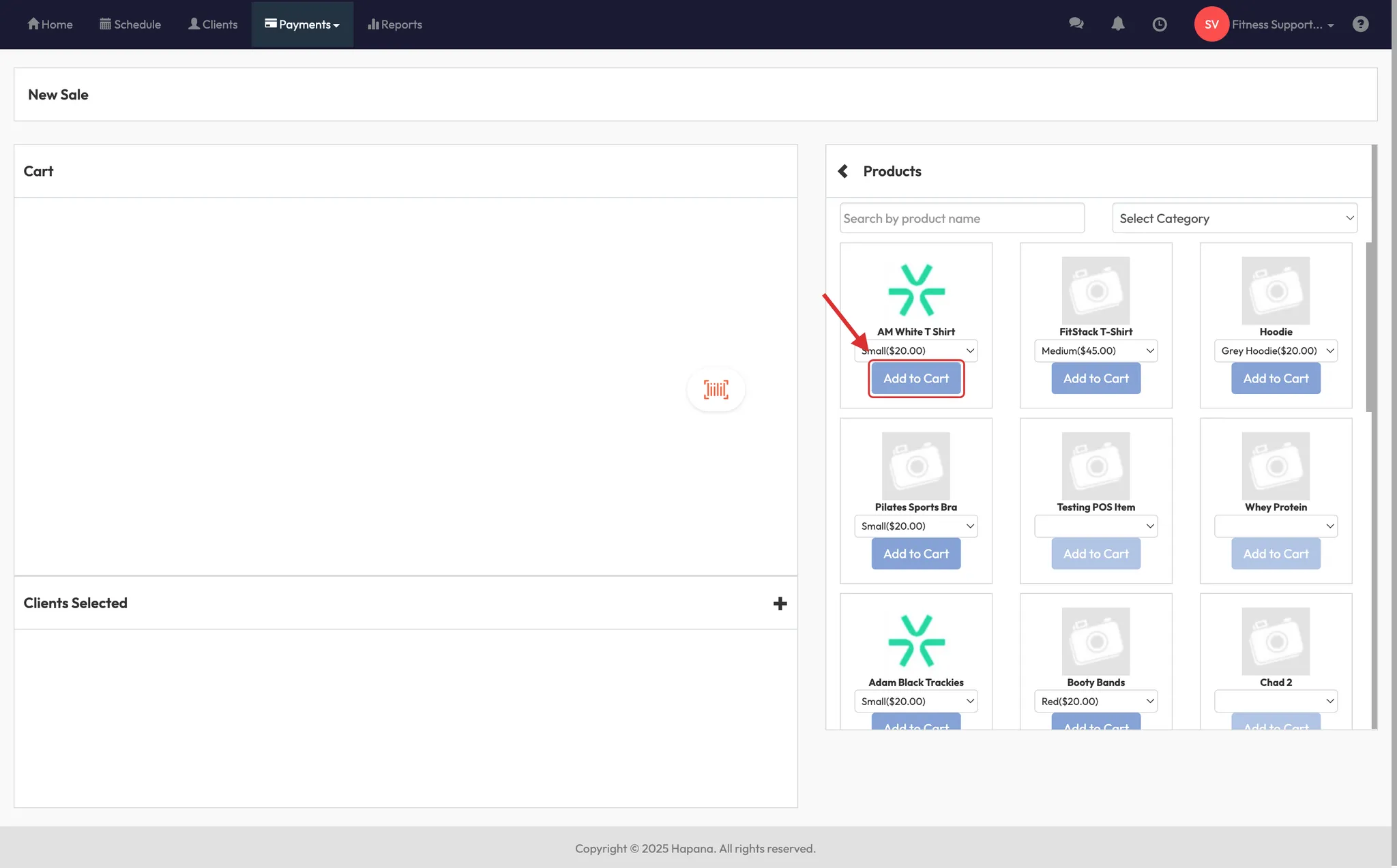The image size is (1397, 868).
Task: Open Grey Hoodie variant dropdown
Action: point(1276,350)
